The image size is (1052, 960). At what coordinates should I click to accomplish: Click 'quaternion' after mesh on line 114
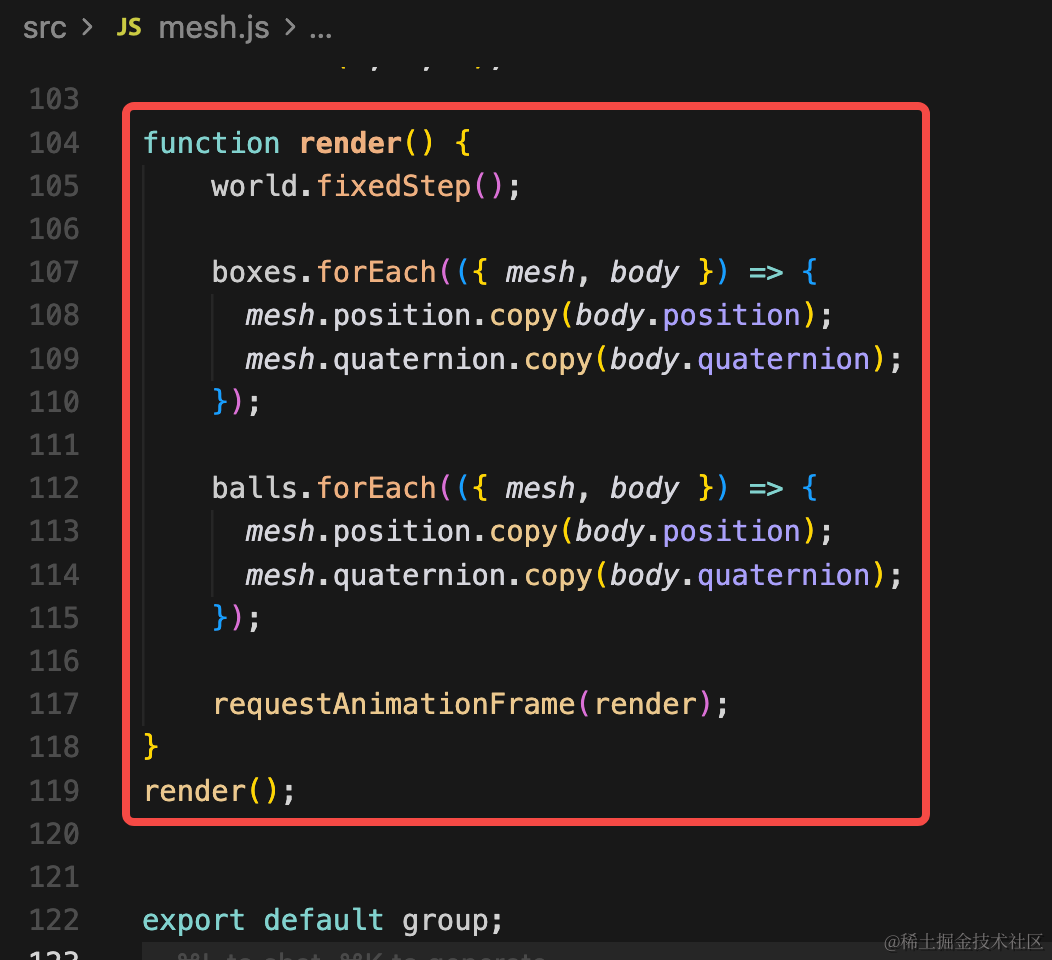pos(419,576)
